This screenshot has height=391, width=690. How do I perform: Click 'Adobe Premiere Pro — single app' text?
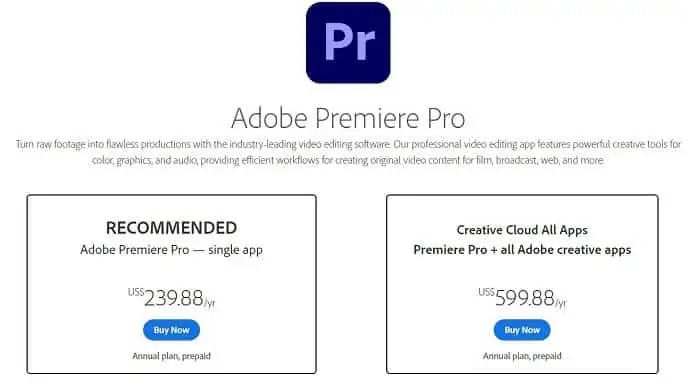click(x=172, y=250)
